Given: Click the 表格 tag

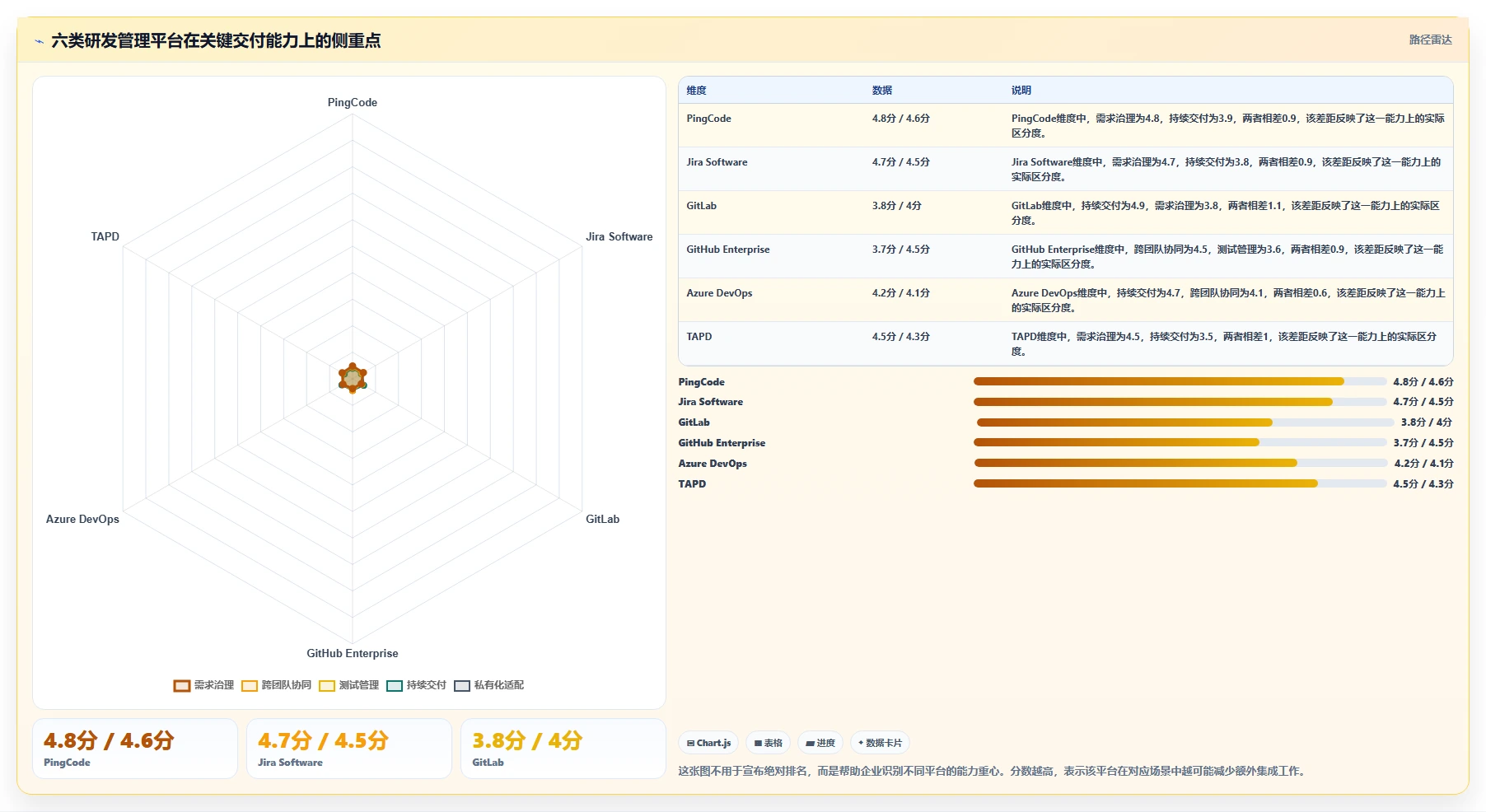Looking at the screenshot, I should (768, 743).
